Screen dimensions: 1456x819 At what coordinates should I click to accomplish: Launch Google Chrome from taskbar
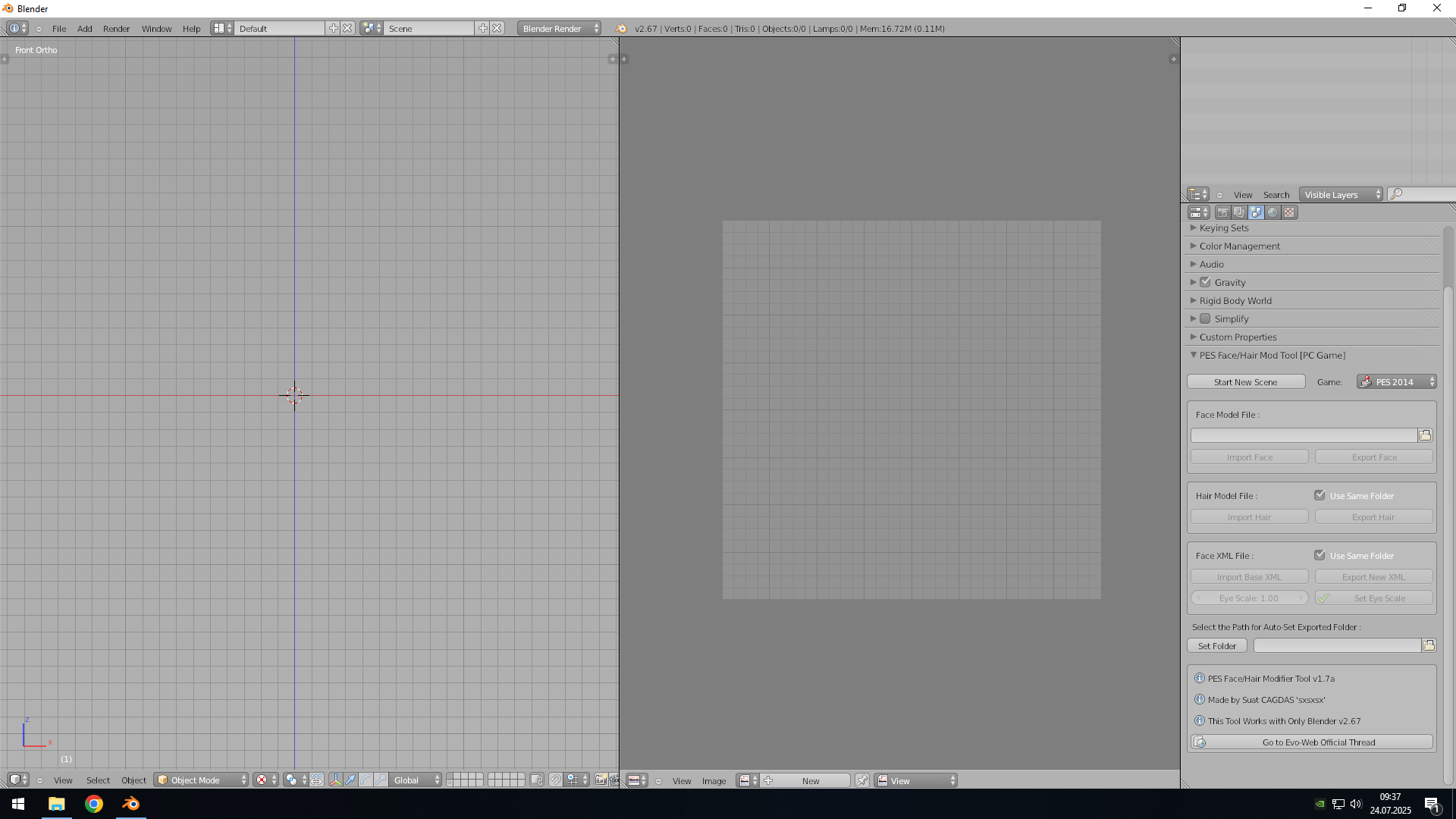[x=94, y=804]
